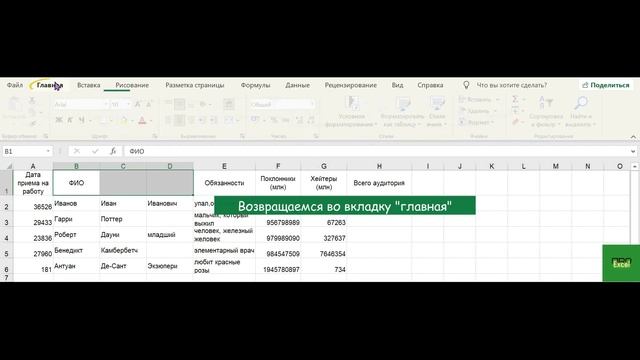Open the font color dropdown arrow
Viewport: 640px width, 360px height.
(151, 120)
